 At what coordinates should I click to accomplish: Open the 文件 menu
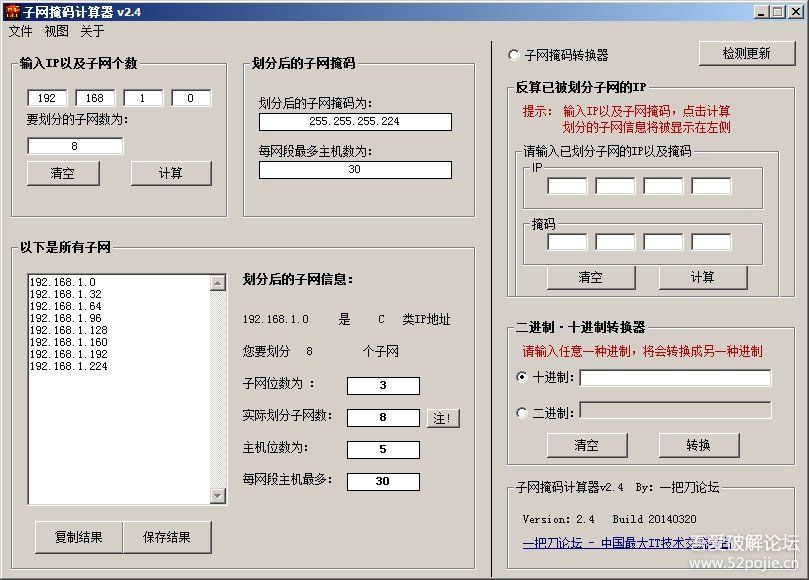click(x=20, y=31)
